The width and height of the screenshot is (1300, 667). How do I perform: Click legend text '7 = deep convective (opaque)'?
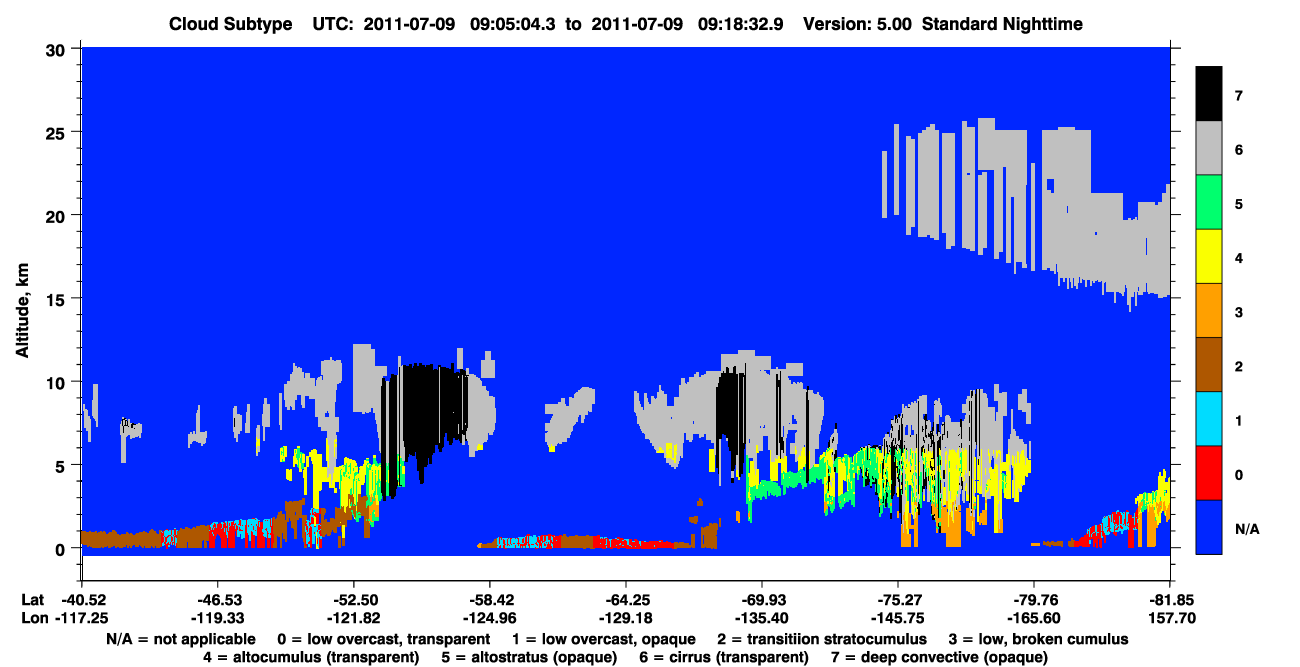pyautogui.click(x=939, y=658)
